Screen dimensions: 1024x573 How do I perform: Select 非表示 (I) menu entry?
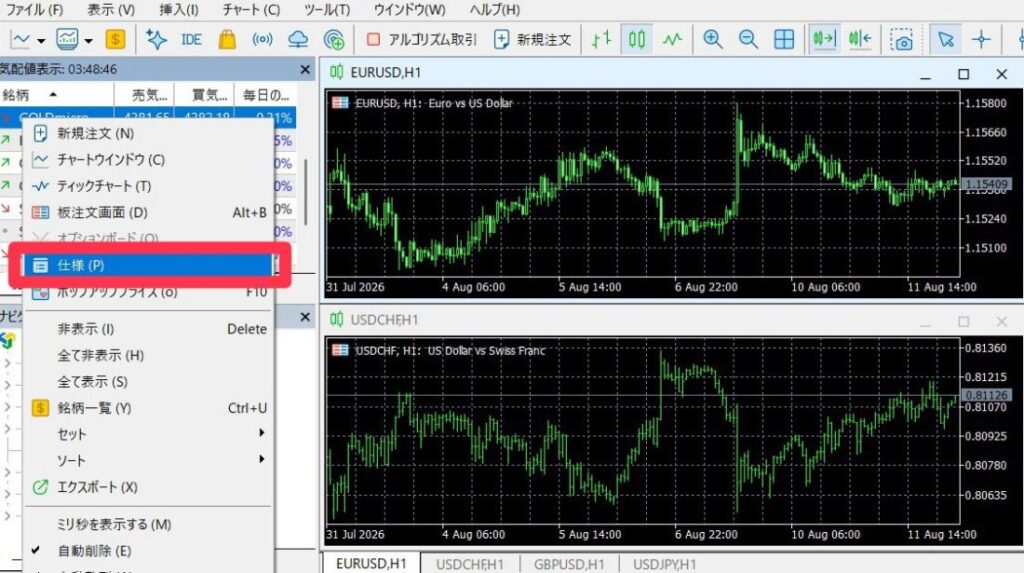coord(148,329)
